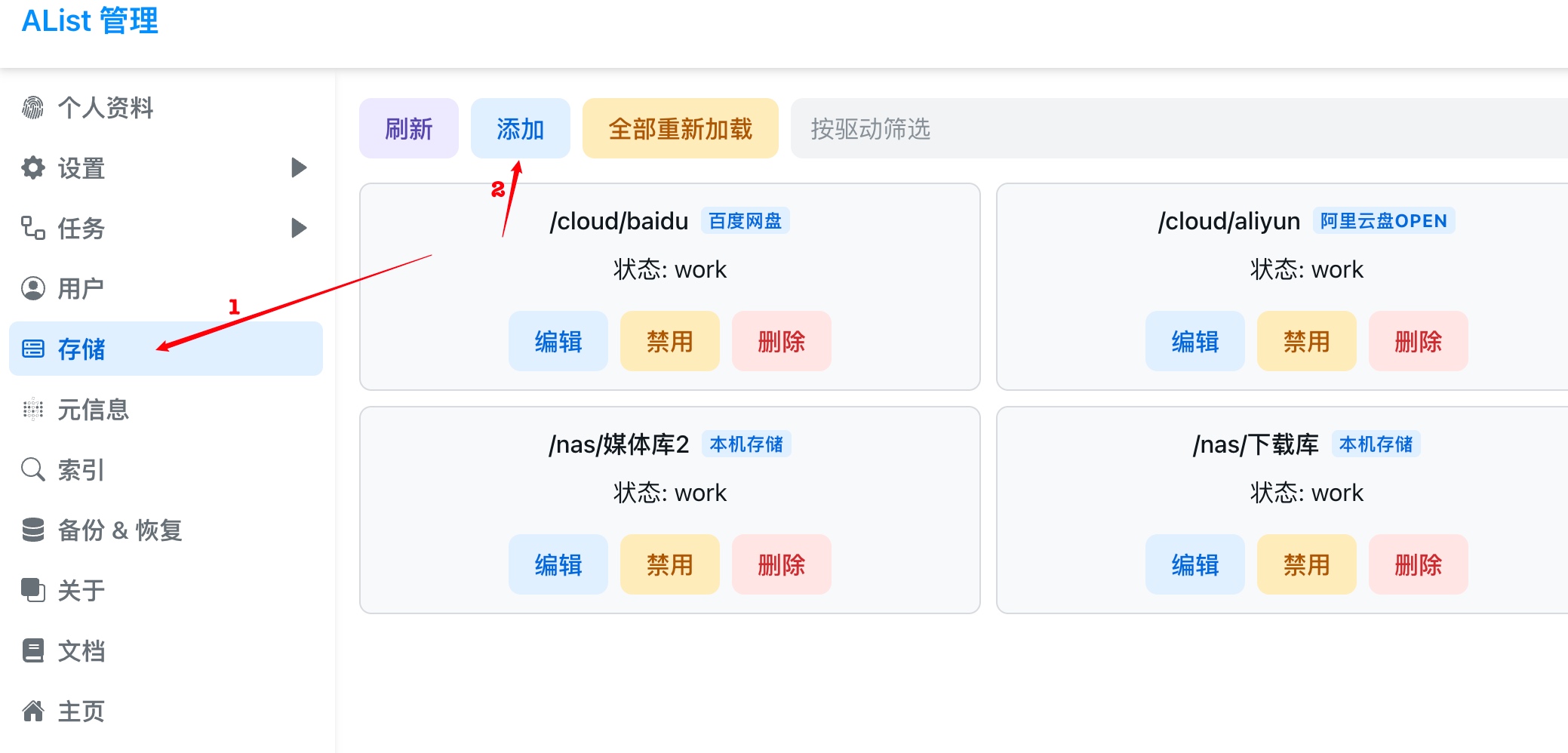Disable the /cloud/baidu storage with 禁用

[669, 342]
